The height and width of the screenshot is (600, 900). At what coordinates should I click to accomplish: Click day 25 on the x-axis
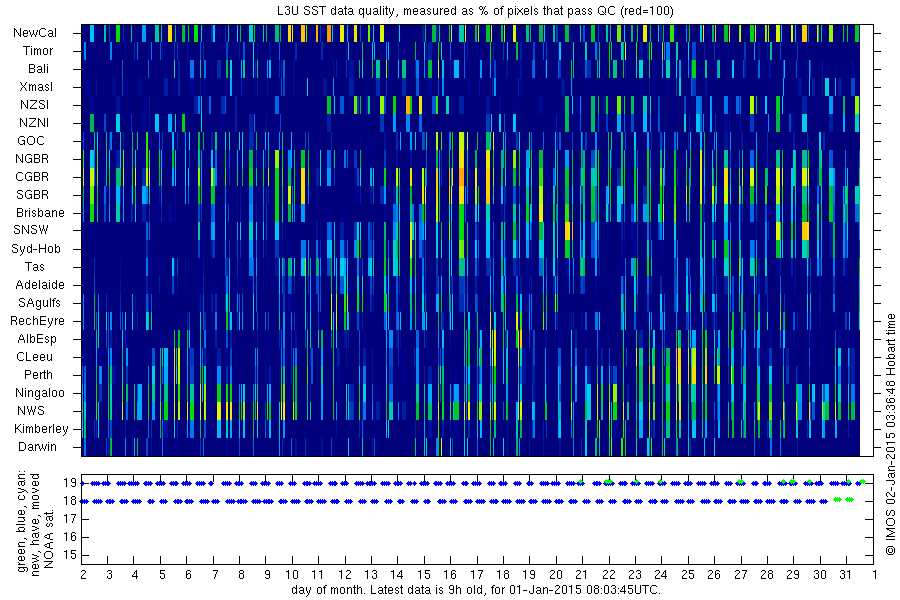pos(688,574)
